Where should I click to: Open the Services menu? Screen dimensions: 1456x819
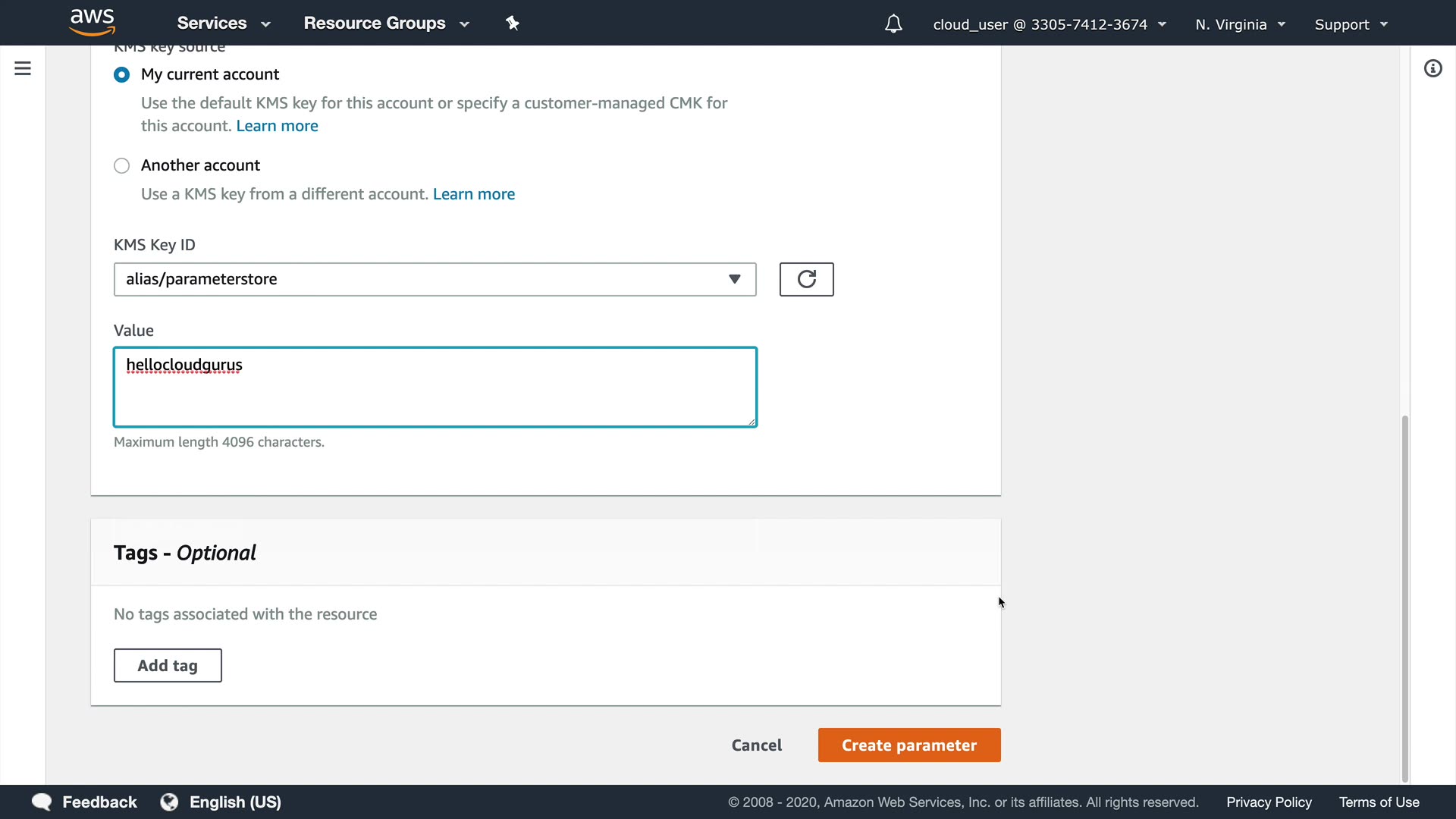(223, 24)
